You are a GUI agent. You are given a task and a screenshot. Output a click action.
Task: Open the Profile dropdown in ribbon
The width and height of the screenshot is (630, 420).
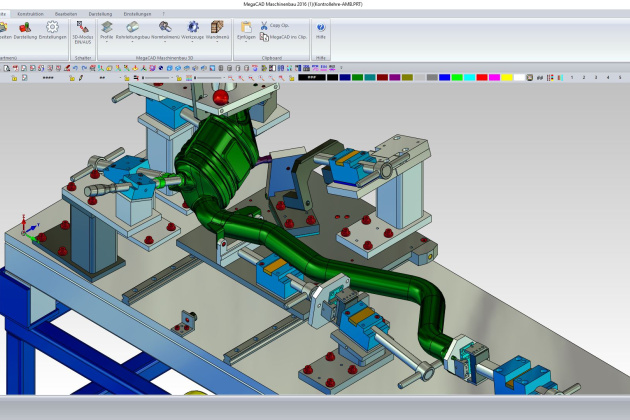(x=106, y=29)
